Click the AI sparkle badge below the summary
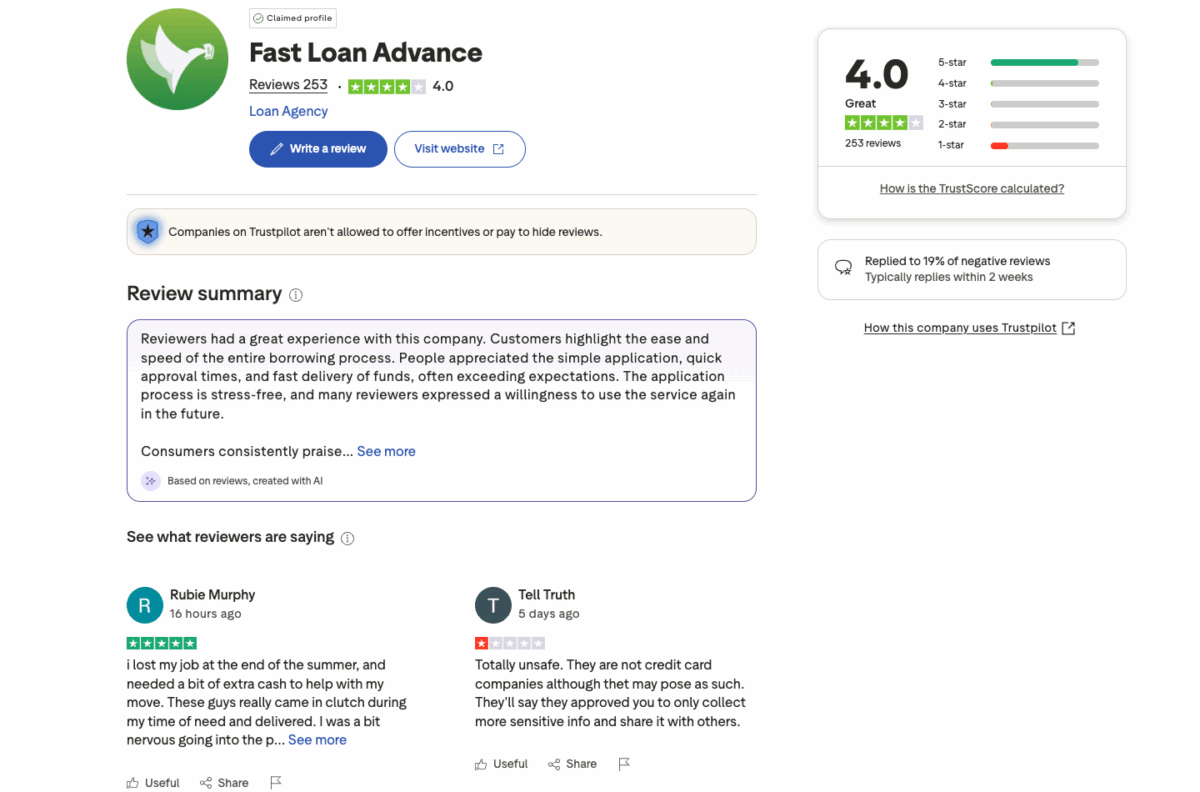 click(151, 481)
